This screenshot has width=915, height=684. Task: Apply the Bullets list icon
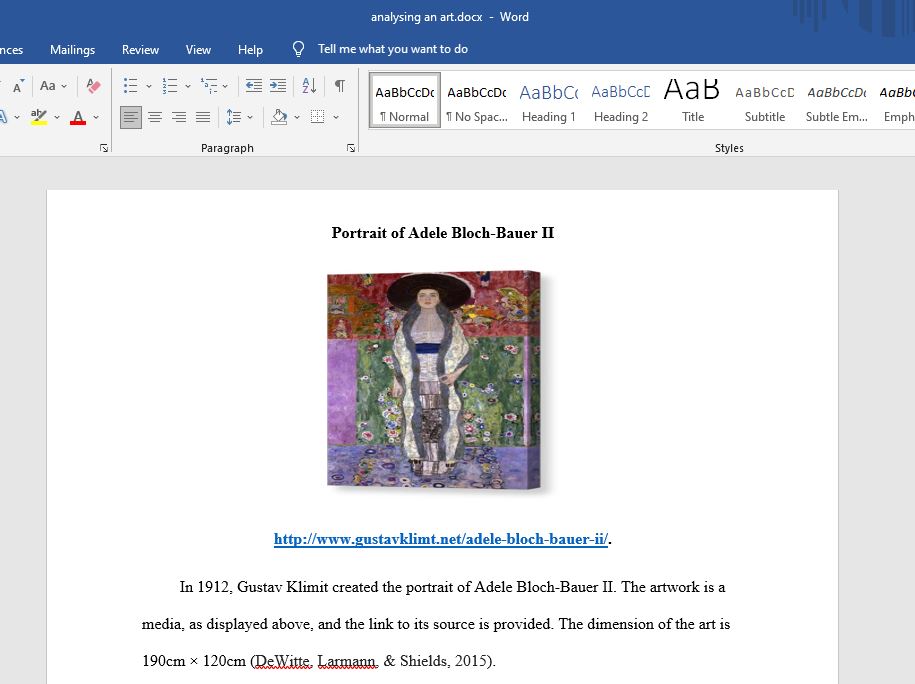[131, 86]
